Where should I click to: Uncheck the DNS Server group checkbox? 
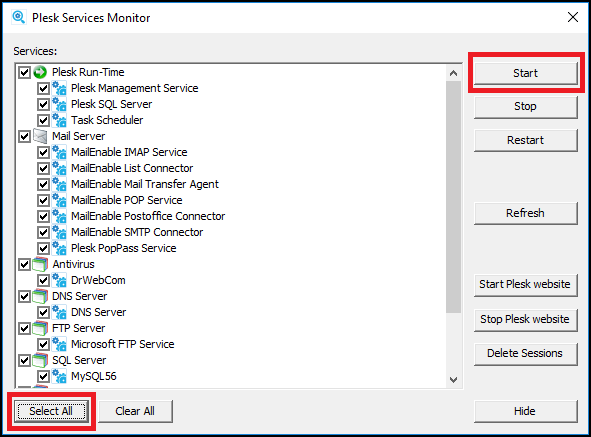pyautogui.click(x=24, y=296)
